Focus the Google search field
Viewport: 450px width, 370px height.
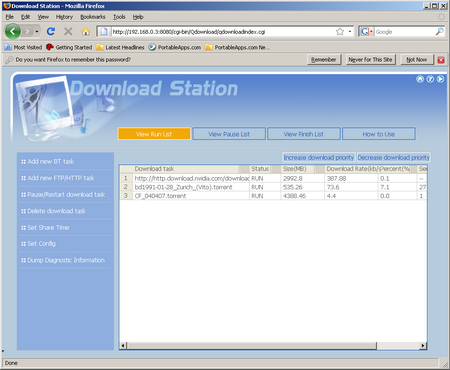coord(404,32)
